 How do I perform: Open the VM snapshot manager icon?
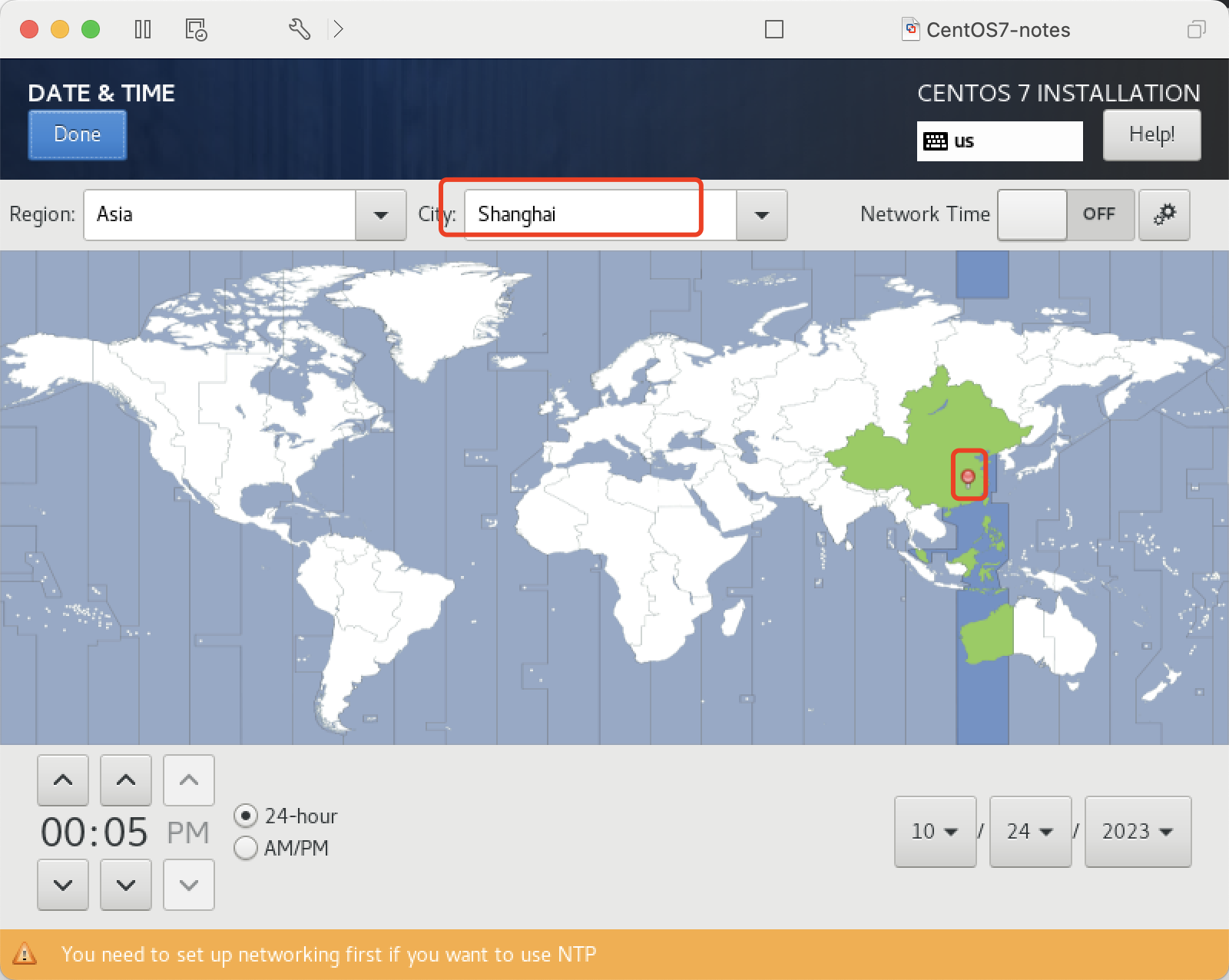[x=196, y=29]
